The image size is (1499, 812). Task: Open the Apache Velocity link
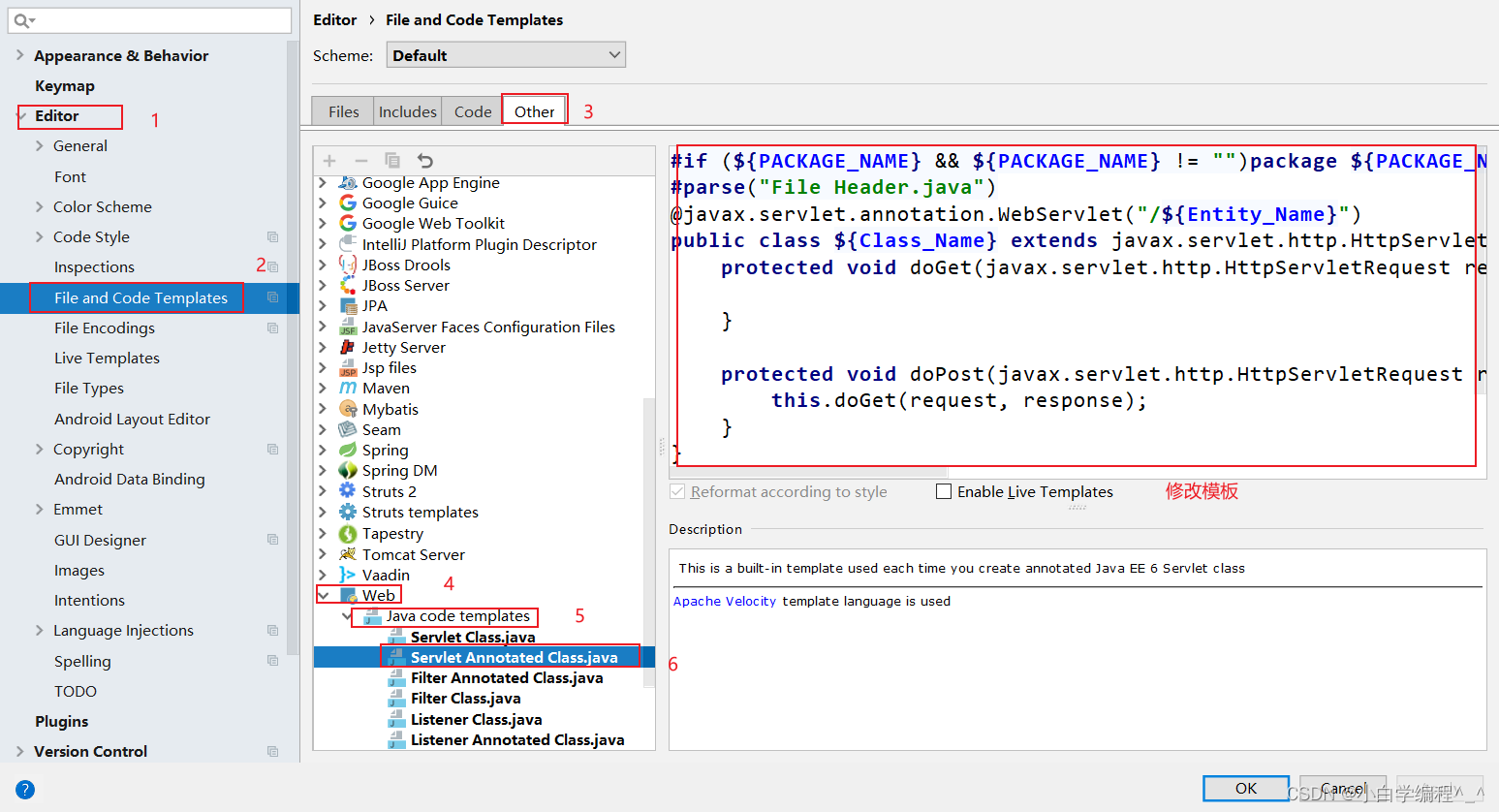(x=725, y=601)
